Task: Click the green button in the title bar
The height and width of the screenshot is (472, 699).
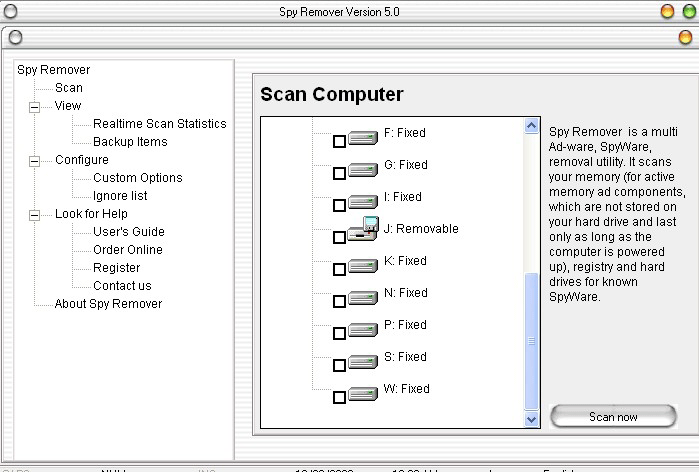Action: pos(689,11)
